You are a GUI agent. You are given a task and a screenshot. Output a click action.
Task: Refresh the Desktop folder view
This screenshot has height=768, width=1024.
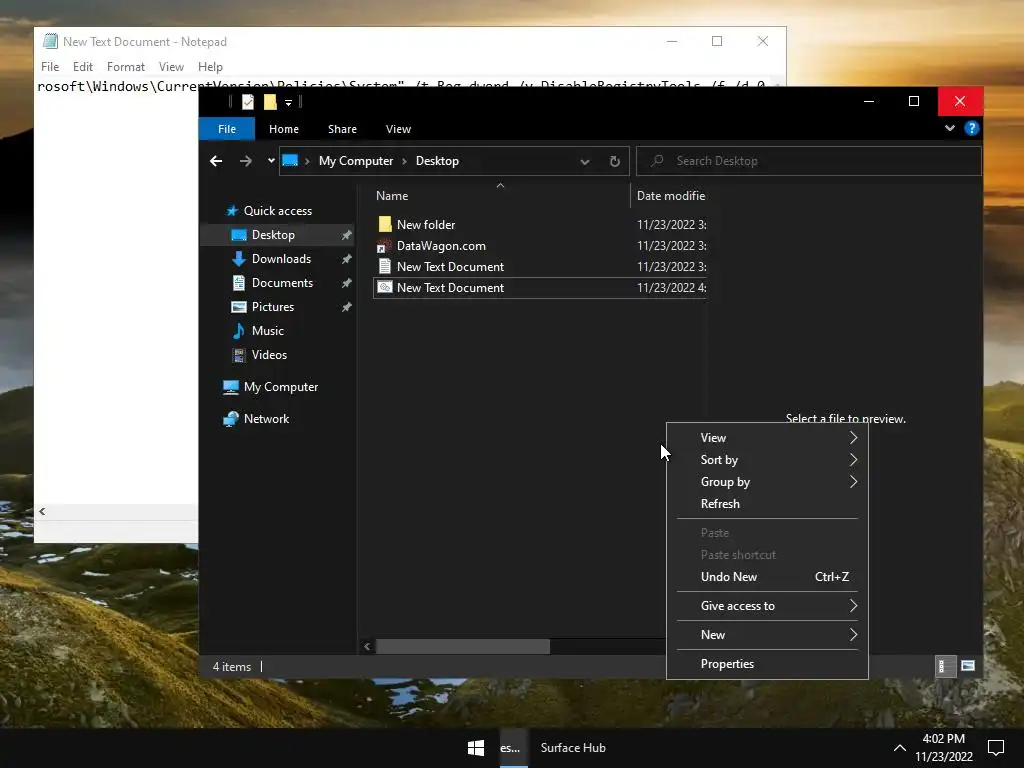pyautogui.click(x=615, y=161)
